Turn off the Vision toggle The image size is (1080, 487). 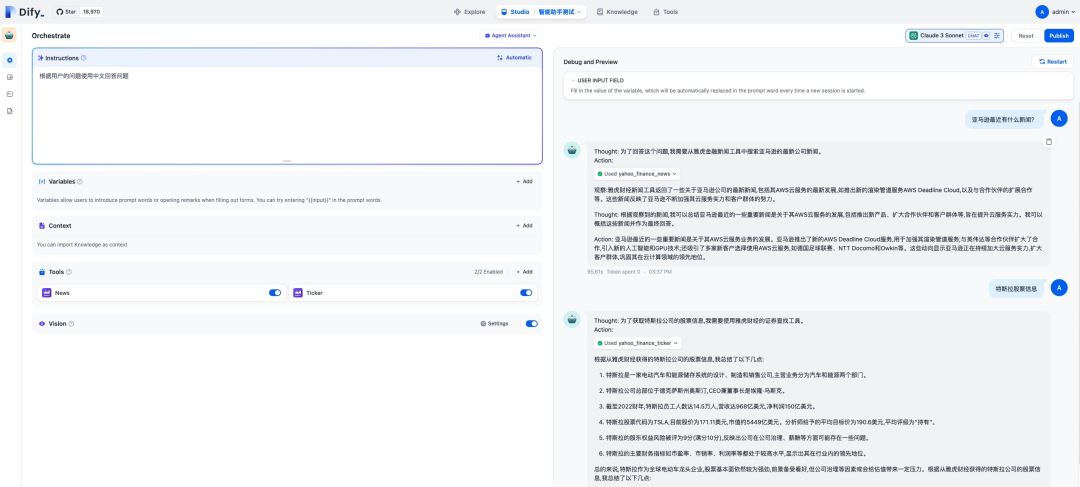(x=532, y=324)
